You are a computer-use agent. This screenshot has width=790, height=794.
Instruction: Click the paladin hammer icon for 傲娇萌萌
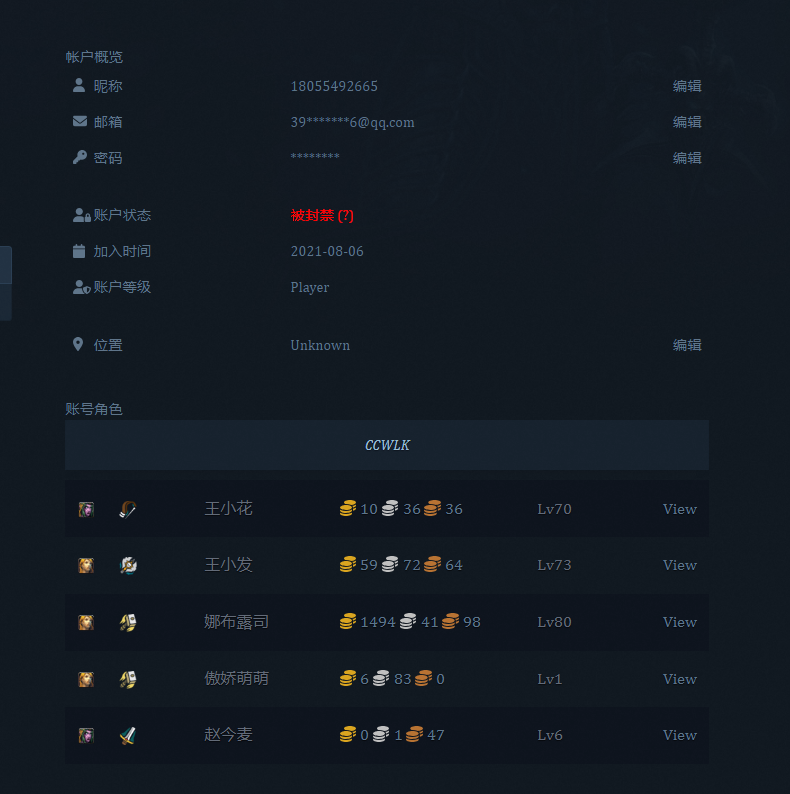(x=127, y=679)
